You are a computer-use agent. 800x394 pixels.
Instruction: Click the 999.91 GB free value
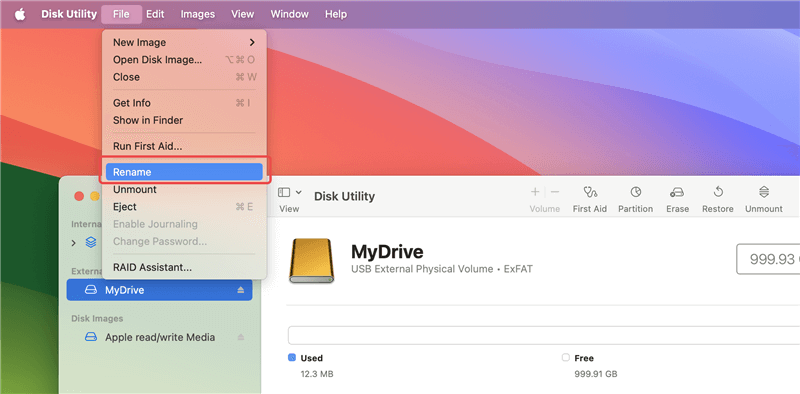[x=596, y=374]
